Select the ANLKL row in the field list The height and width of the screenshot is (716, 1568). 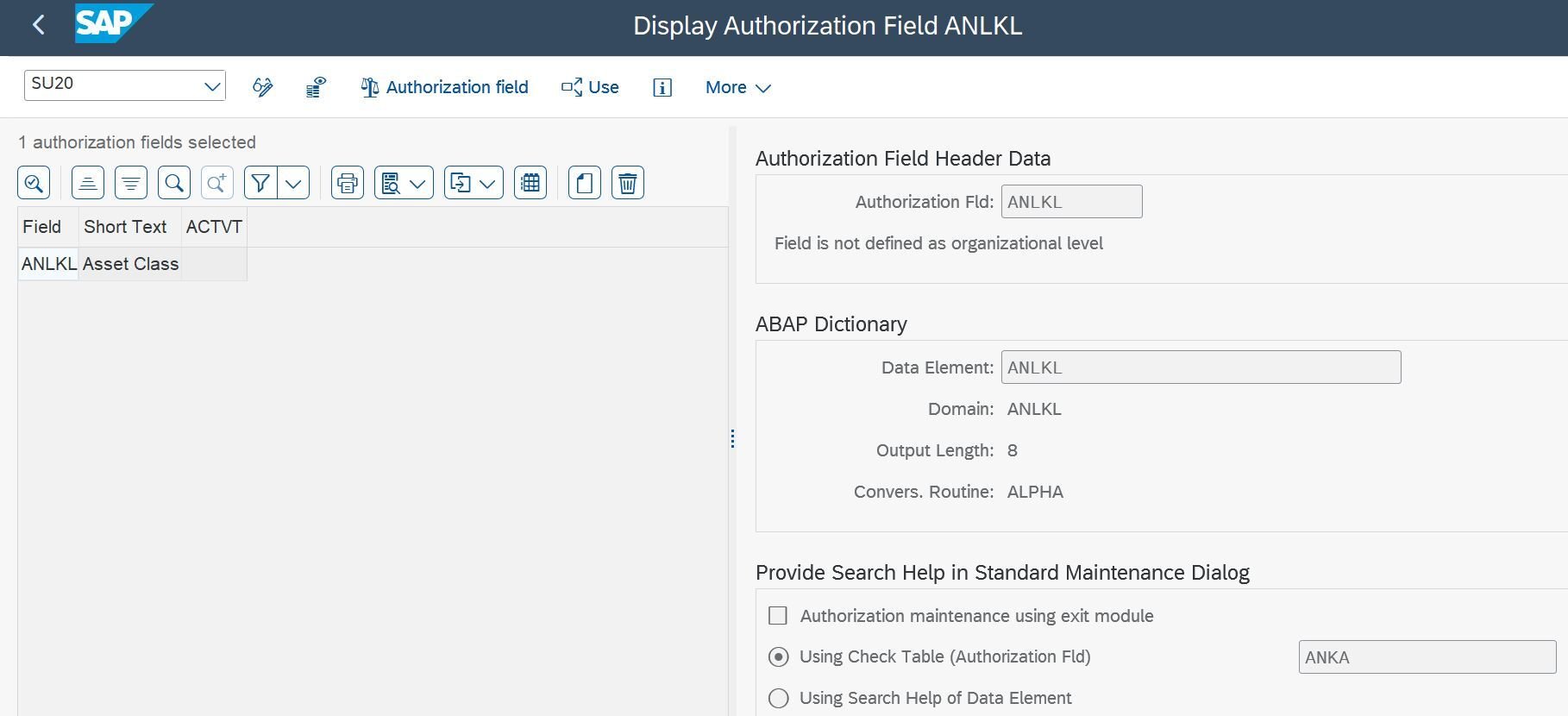48,264
